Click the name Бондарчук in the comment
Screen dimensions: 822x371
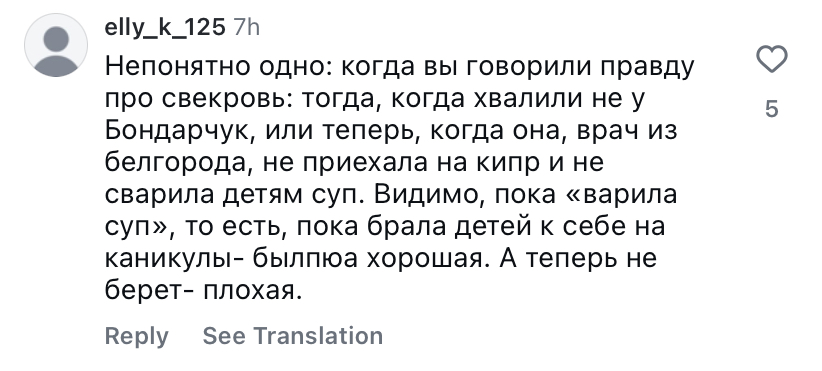pos(180,132)
